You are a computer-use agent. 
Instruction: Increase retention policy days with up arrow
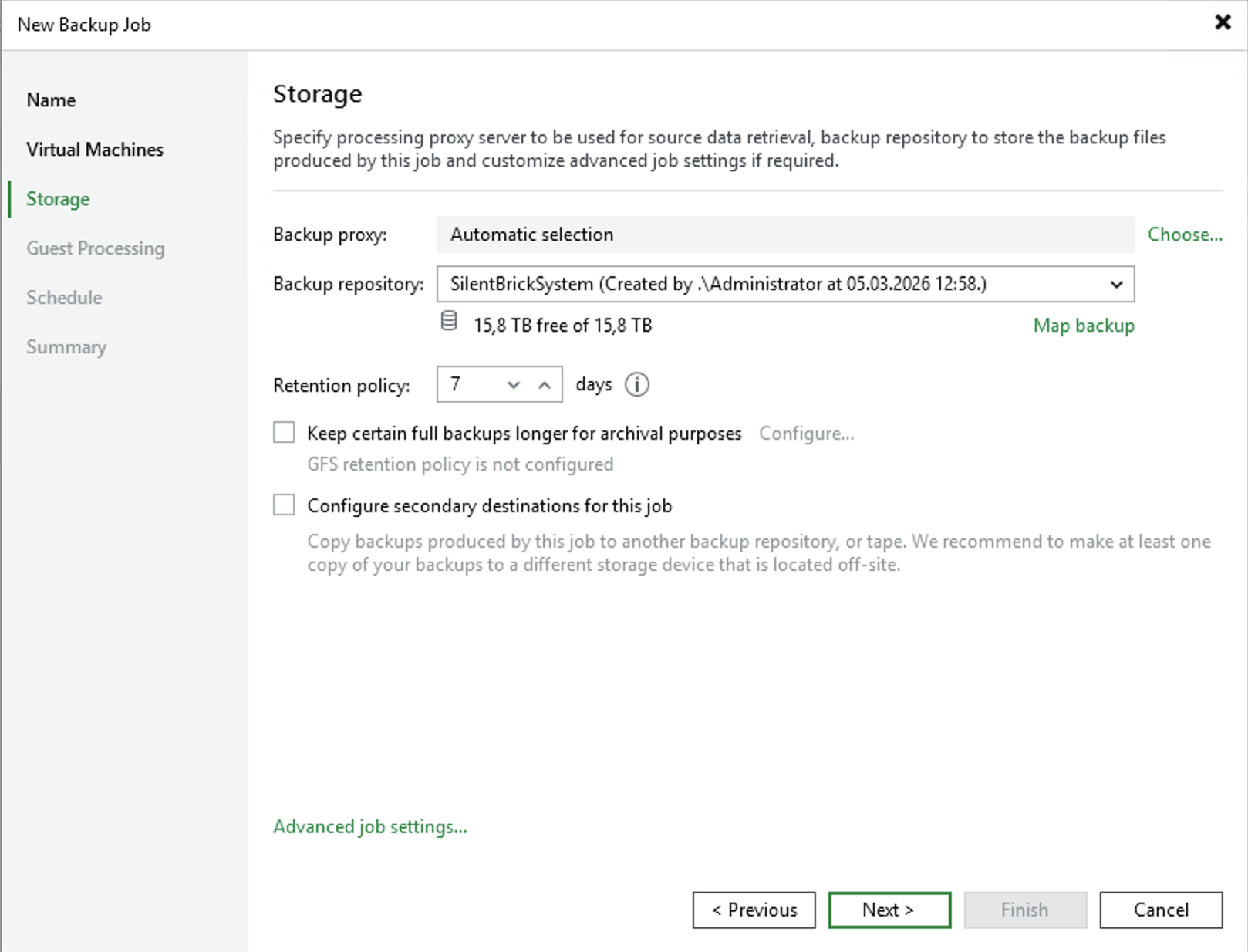(x=545, y=385)
